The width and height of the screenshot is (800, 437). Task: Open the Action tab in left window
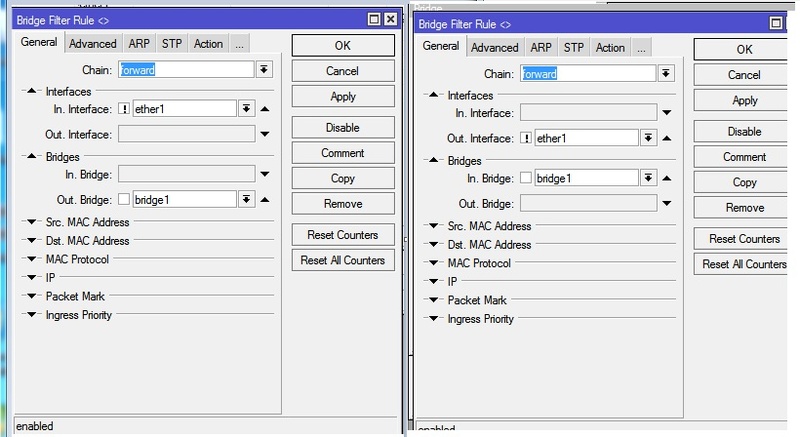click(x=208, y=44)
